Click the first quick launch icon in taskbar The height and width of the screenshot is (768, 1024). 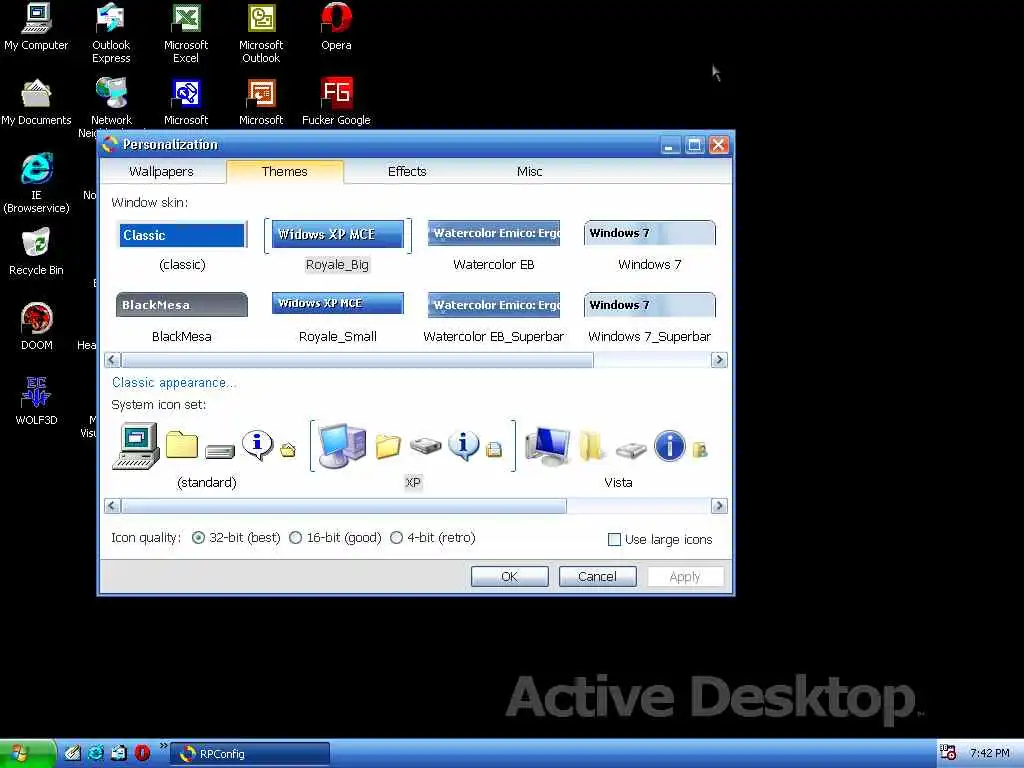(x=72, y=753)
